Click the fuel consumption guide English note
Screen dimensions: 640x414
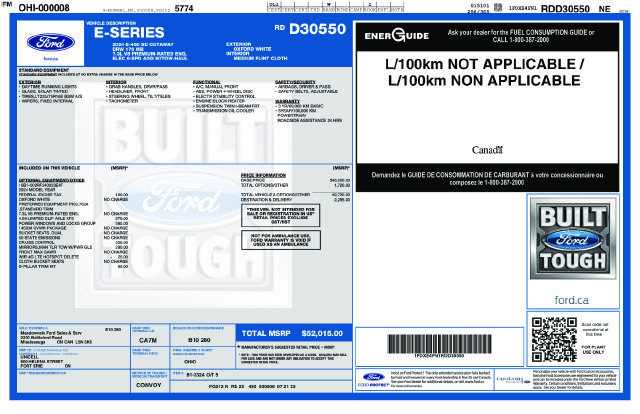coord(520,36)
